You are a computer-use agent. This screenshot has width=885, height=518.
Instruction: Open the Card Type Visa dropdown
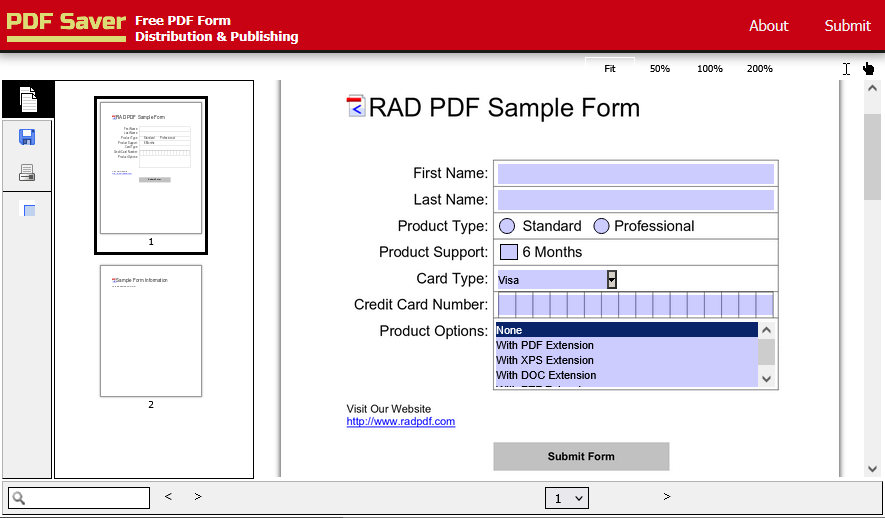coord(557,279)
